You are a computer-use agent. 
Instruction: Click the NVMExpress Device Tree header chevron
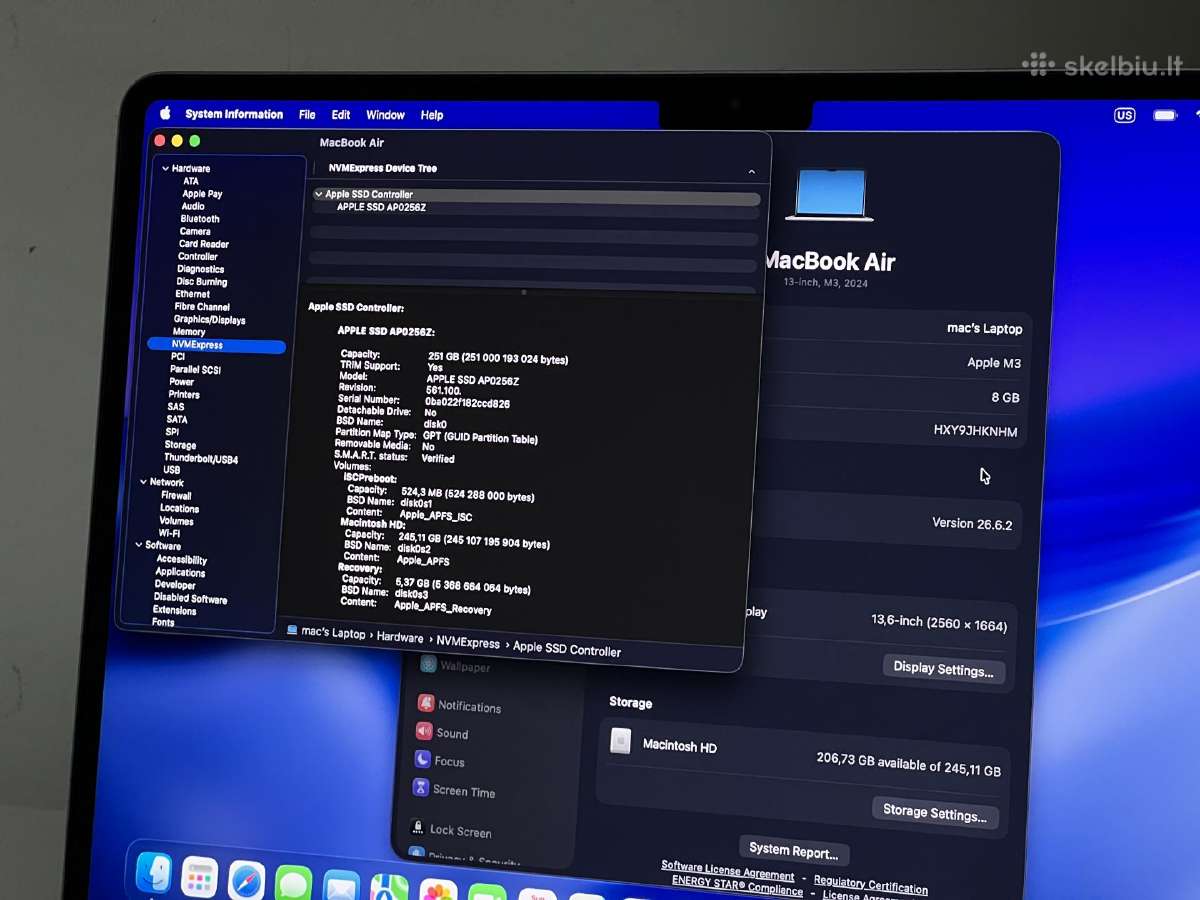point(752,172)
